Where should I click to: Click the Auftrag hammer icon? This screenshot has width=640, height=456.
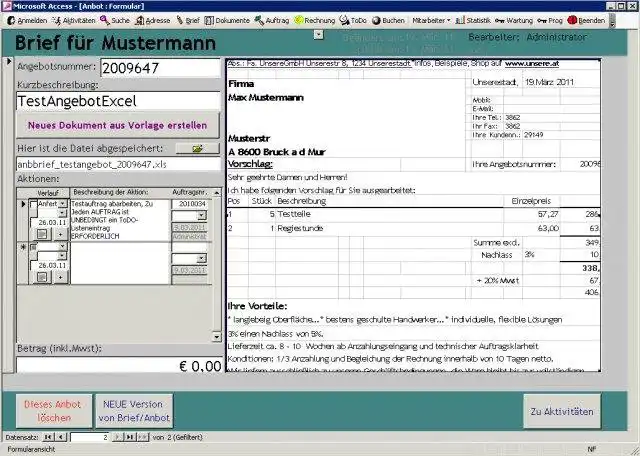259,20
